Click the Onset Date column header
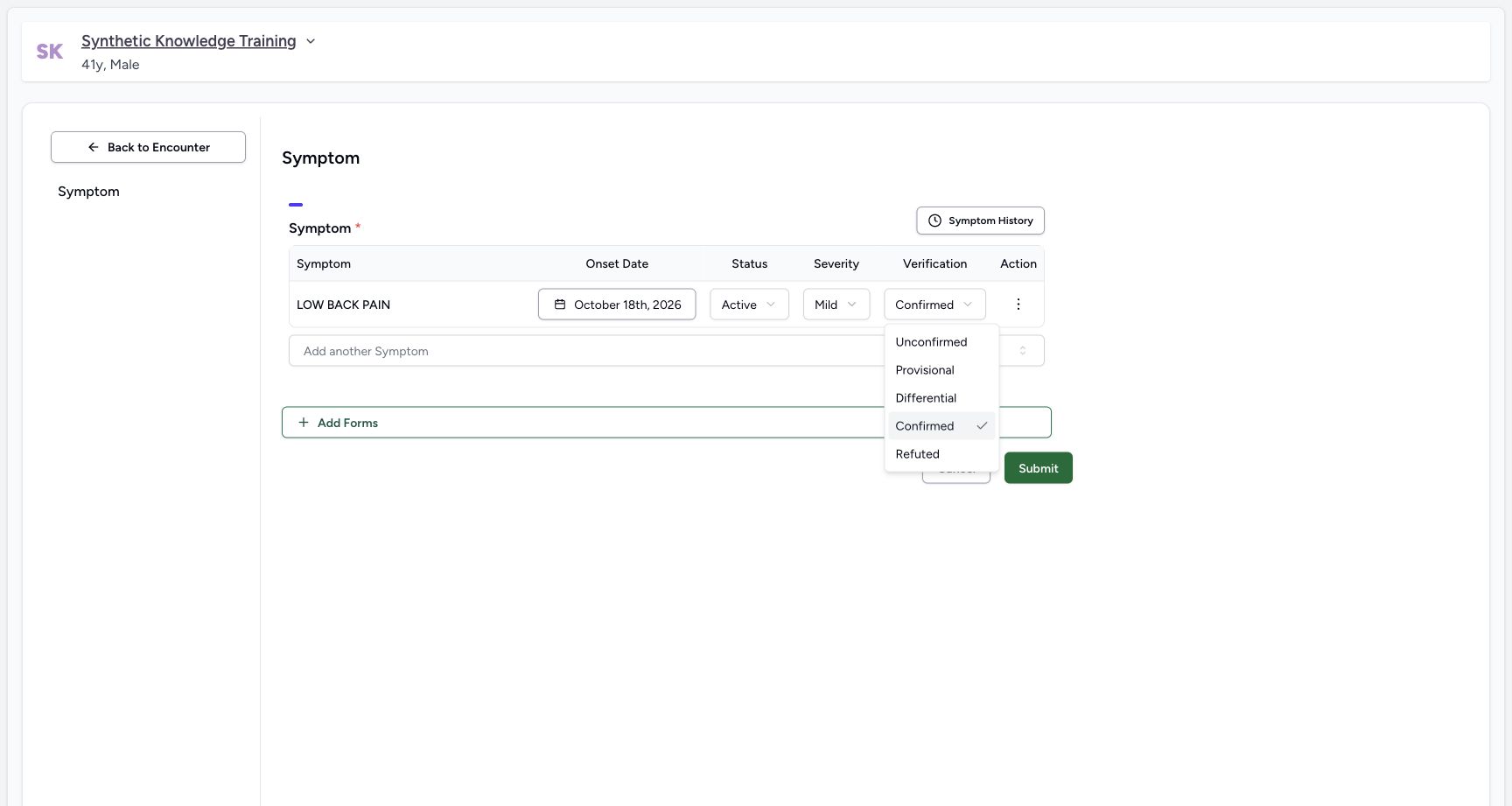1512x806 pixels. (617, 263)
